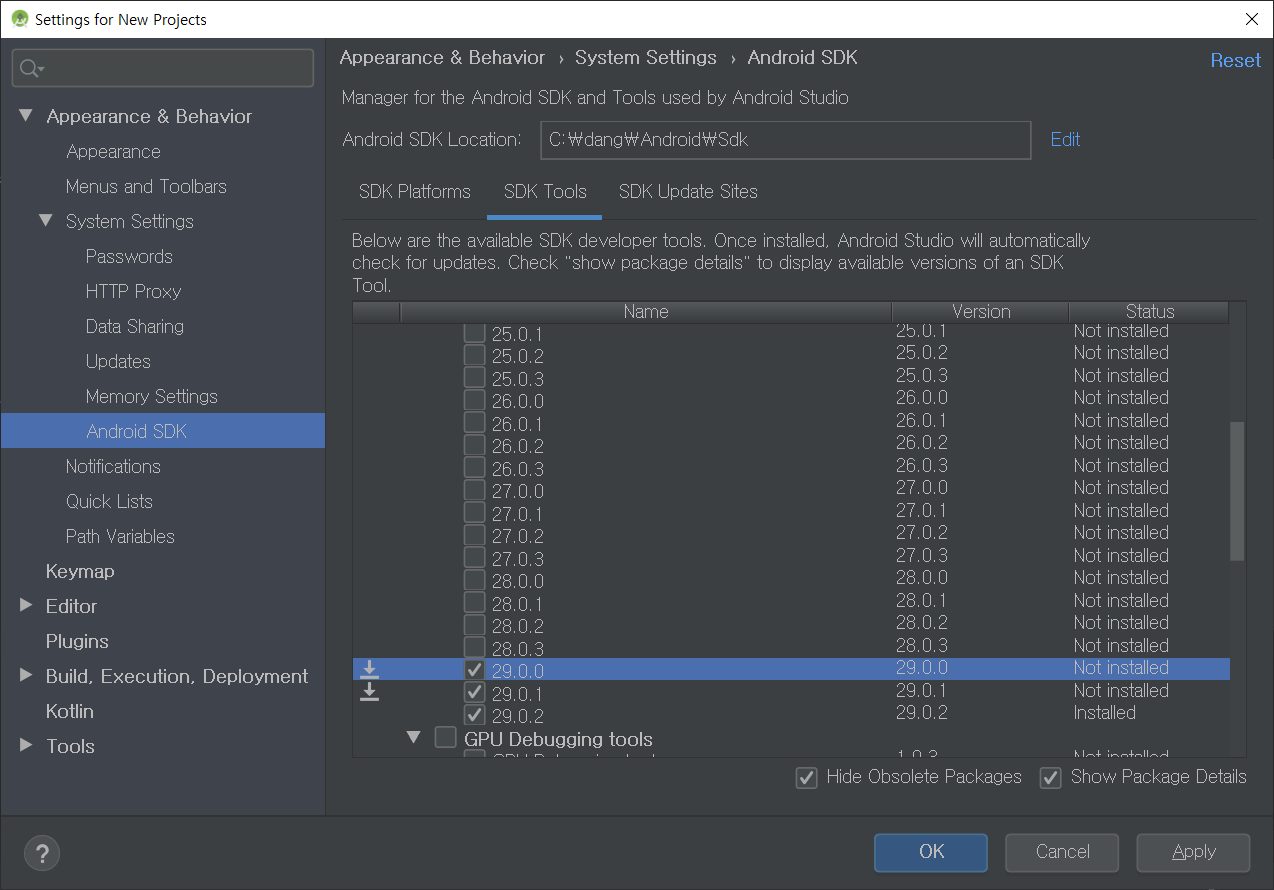Sort by the Name column header

pyautogui.click(x=646, y=312)
